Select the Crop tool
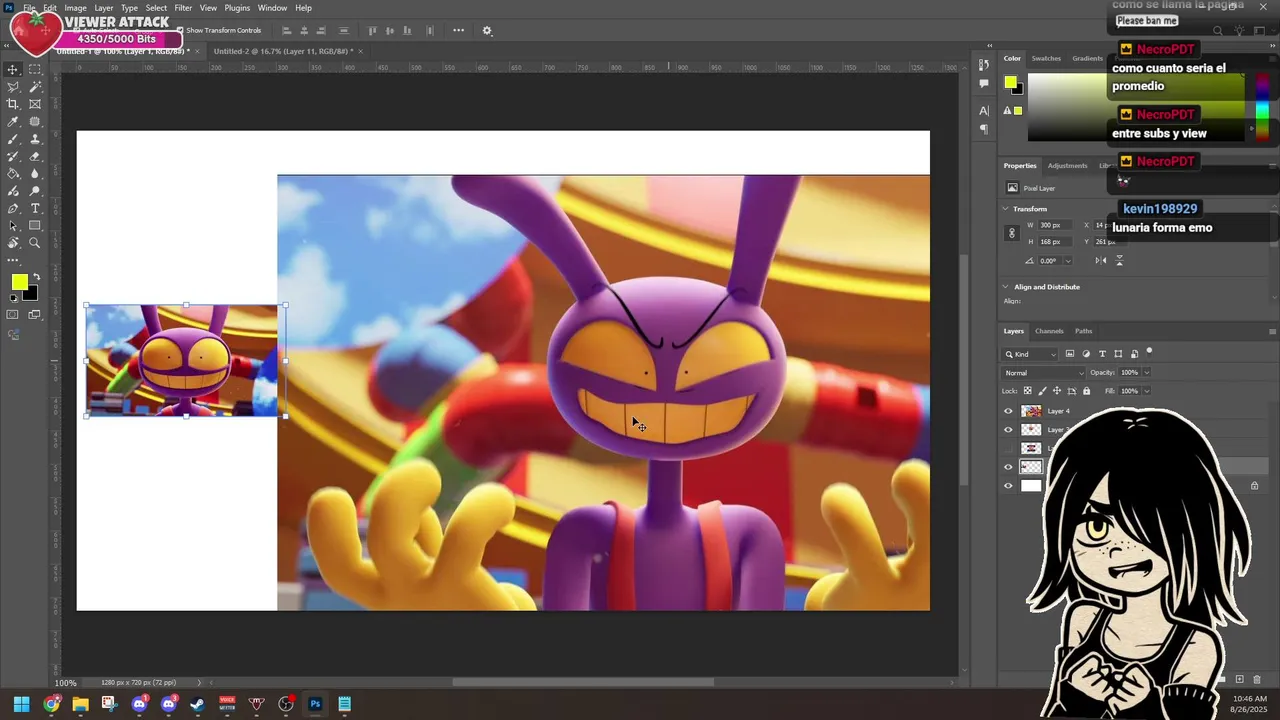Viewport: 1280px width, 720px height. point(13,104)
